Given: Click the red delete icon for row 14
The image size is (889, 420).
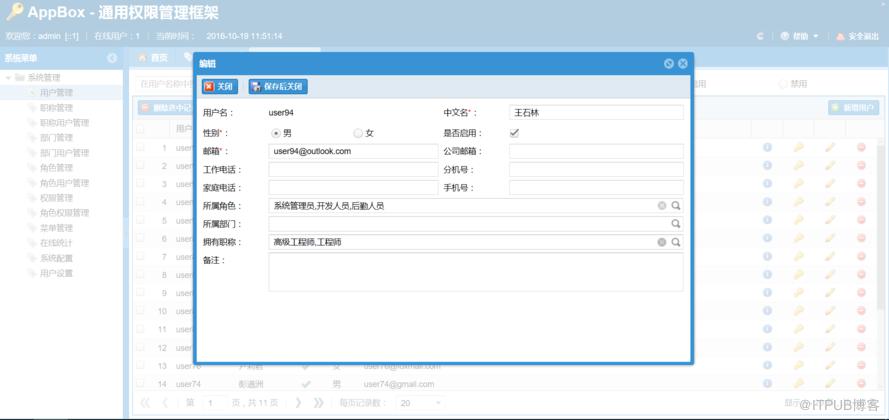Looking at the screenshot, I should (x=861, y=384).
